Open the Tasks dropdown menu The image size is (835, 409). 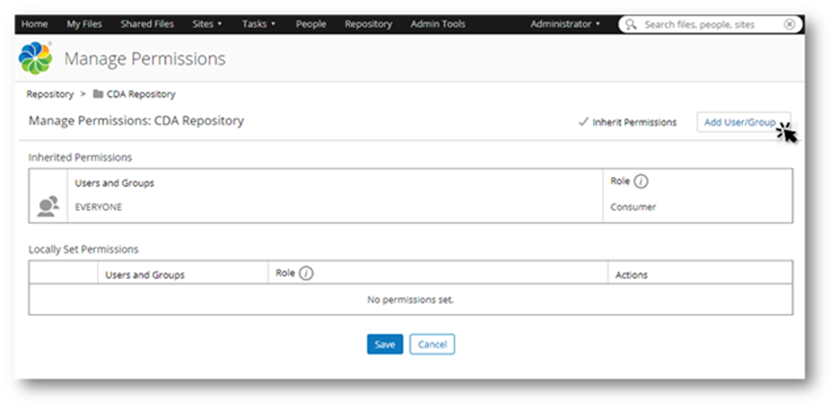click(258, 24)
